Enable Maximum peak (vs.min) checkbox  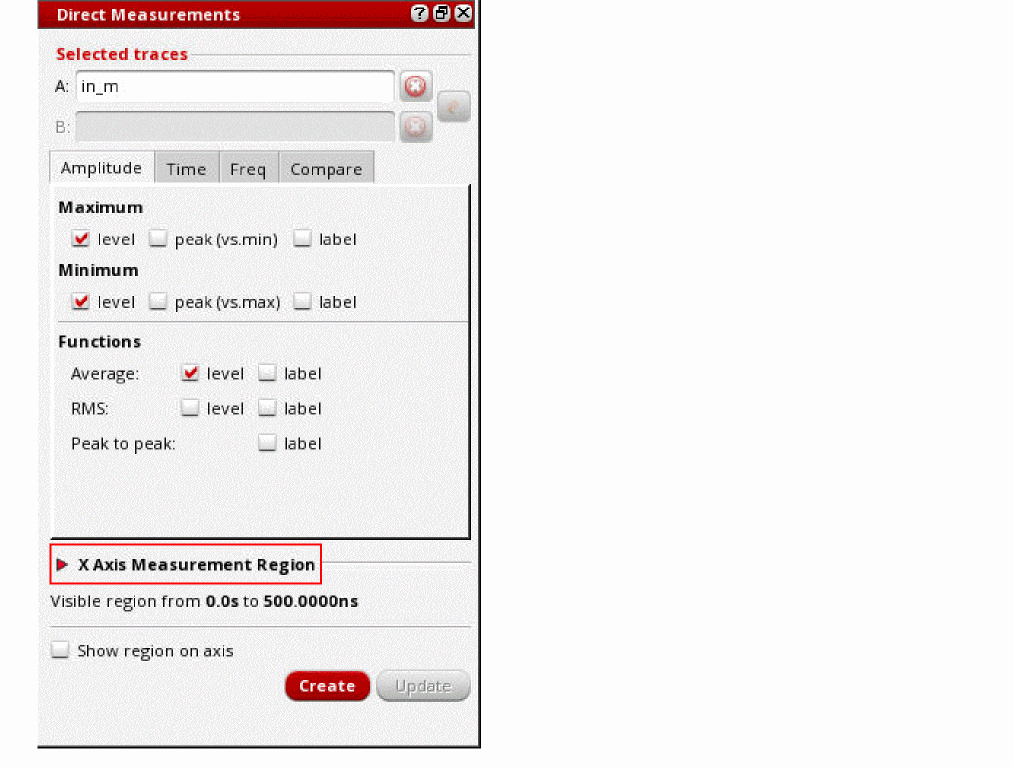[158, 239]
